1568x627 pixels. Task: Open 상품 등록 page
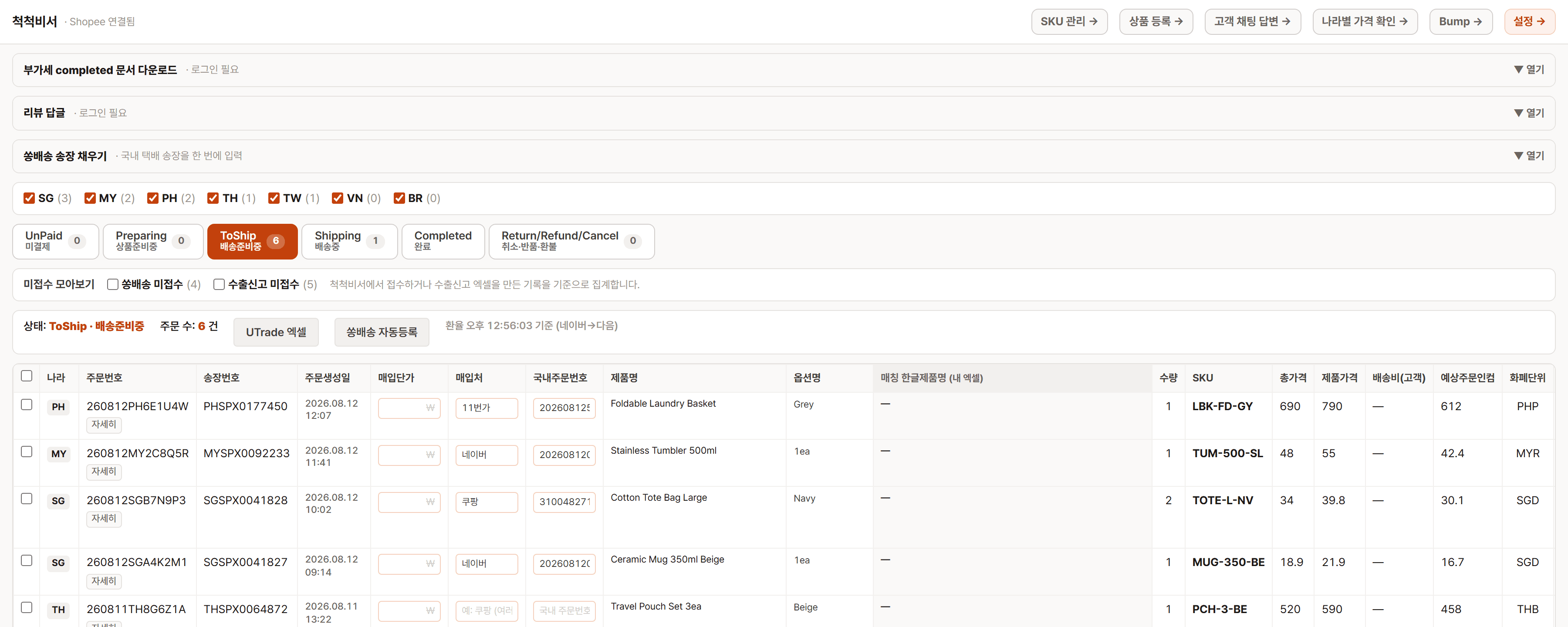pos(1155,21)
